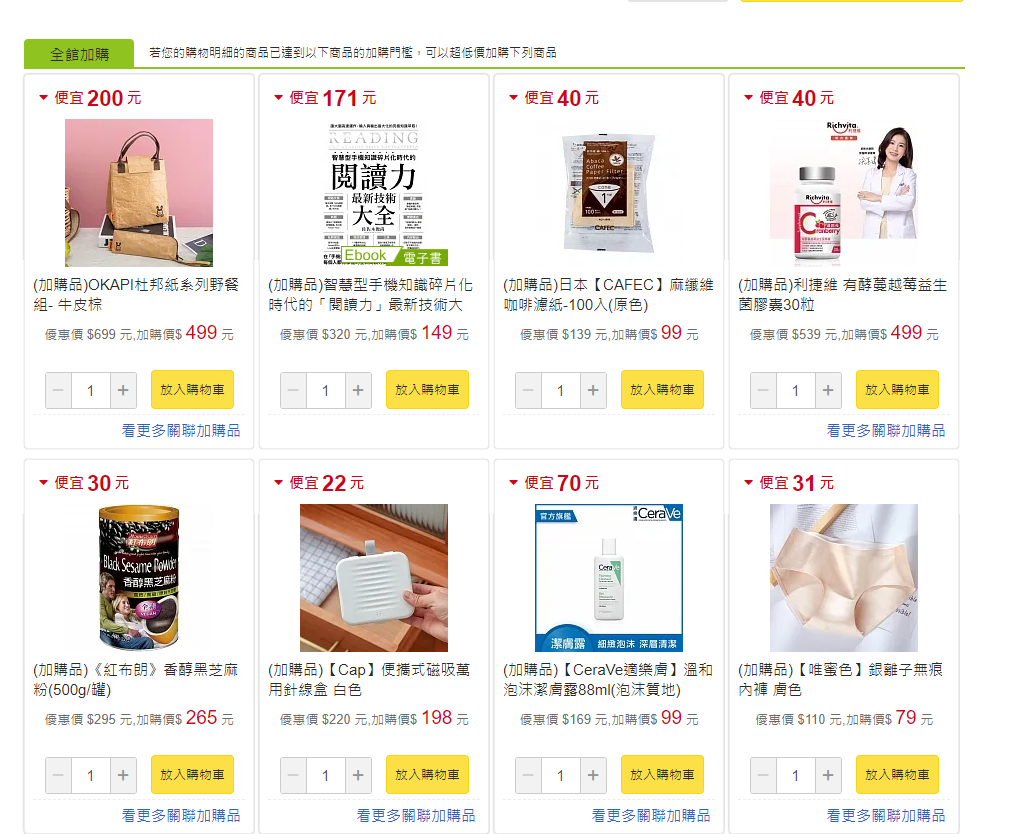Increase quantity for CeraVe foaming cleanser
This screenshot has width=1009, height=834.
(593, 775)
